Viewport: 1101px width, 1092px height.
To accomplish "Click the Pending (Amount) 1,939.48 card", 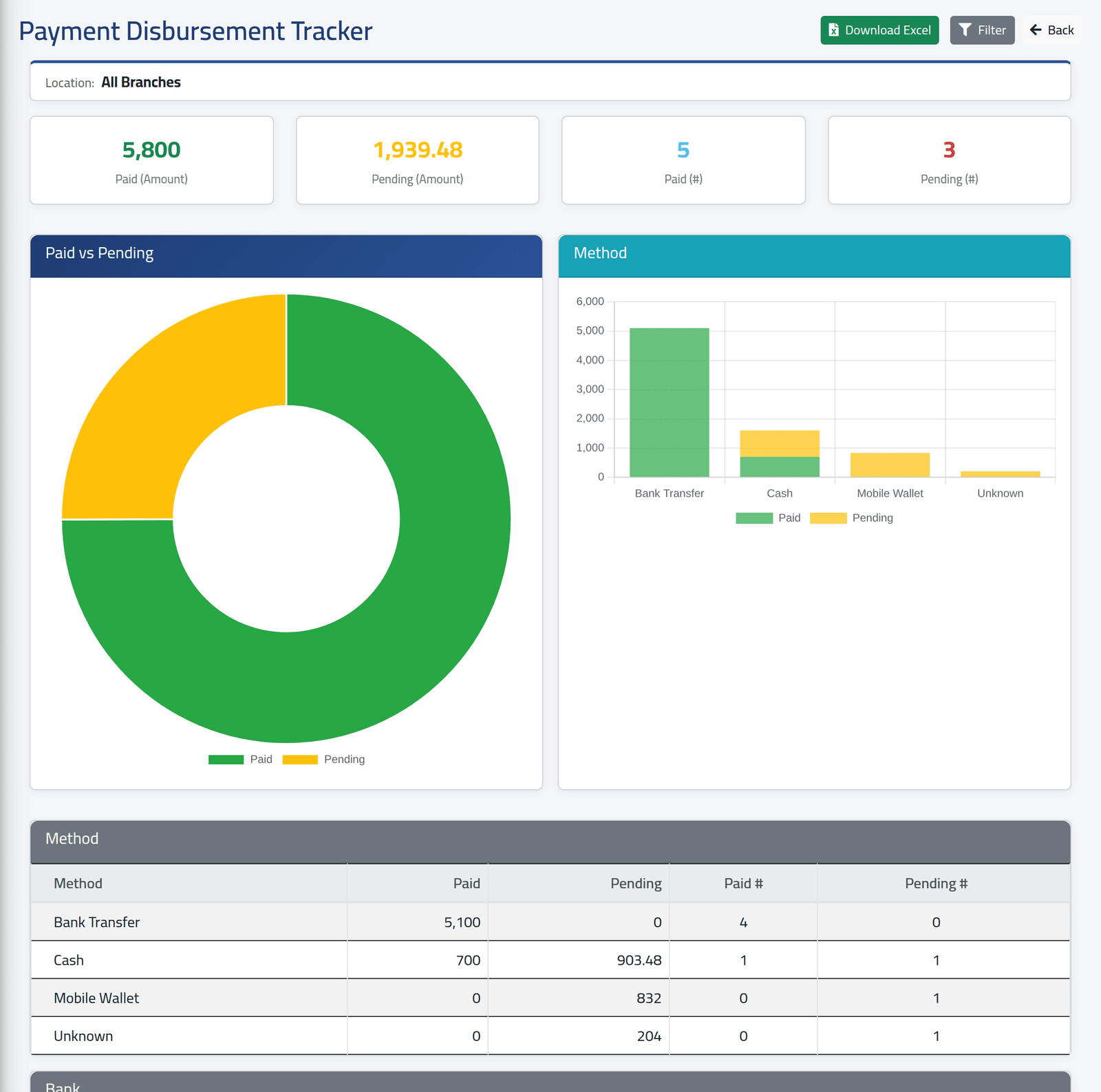I will coord(418,160).
